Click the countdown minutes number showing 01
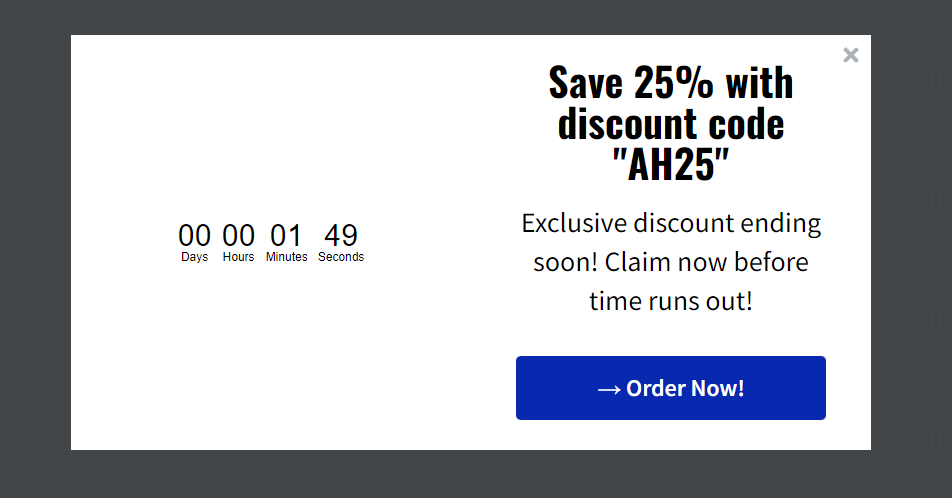Screen dimensions: 952x498 point(286,236)
